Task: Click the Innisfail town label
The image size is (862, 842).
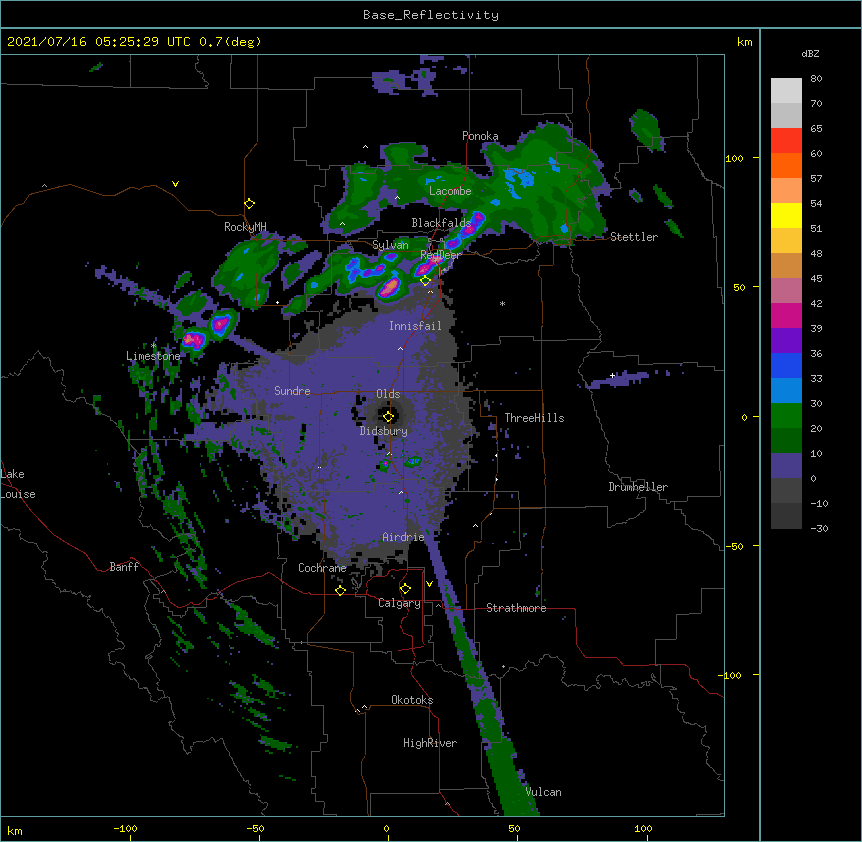Action: (415, 326)
